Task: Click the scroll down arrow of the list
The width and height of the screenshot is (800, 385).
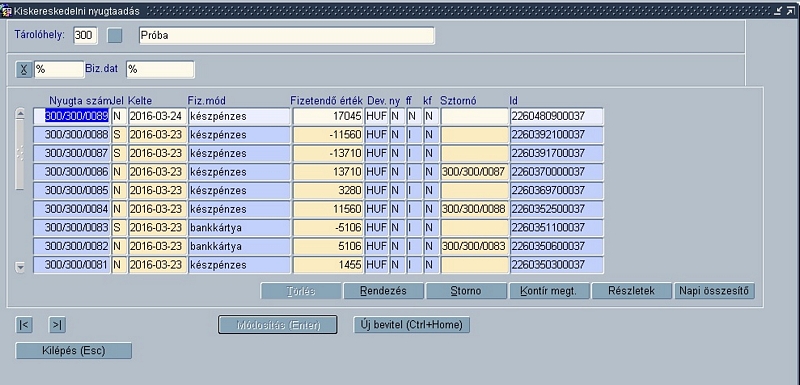Action: [20, 267]
